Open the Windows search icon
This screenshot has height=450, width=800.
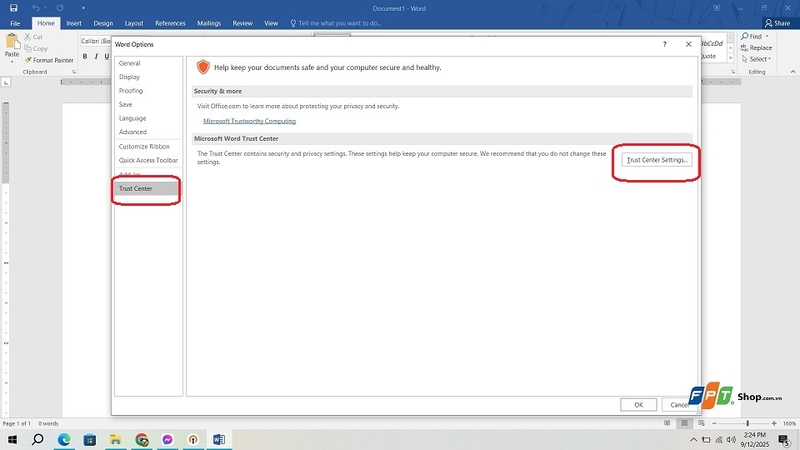pos(38,439)
